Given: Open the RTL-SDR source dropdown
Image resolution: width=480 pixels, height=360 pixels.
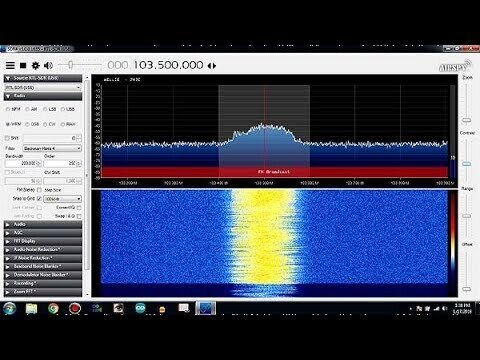Looking at the screenshot, I should point(43,87).
